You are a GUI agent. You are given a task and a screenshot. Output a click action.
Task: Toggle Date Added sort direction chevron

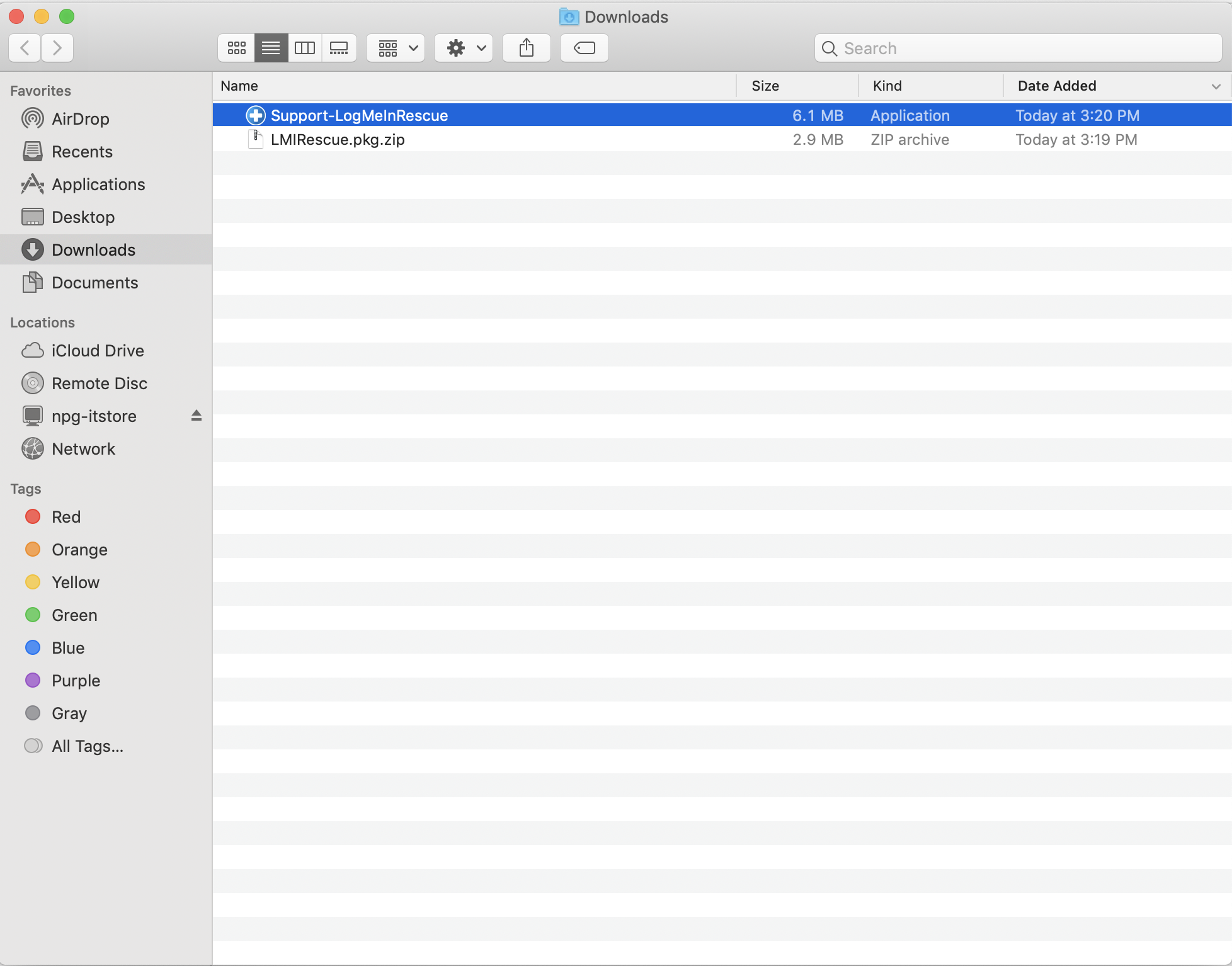[1216, 86]
